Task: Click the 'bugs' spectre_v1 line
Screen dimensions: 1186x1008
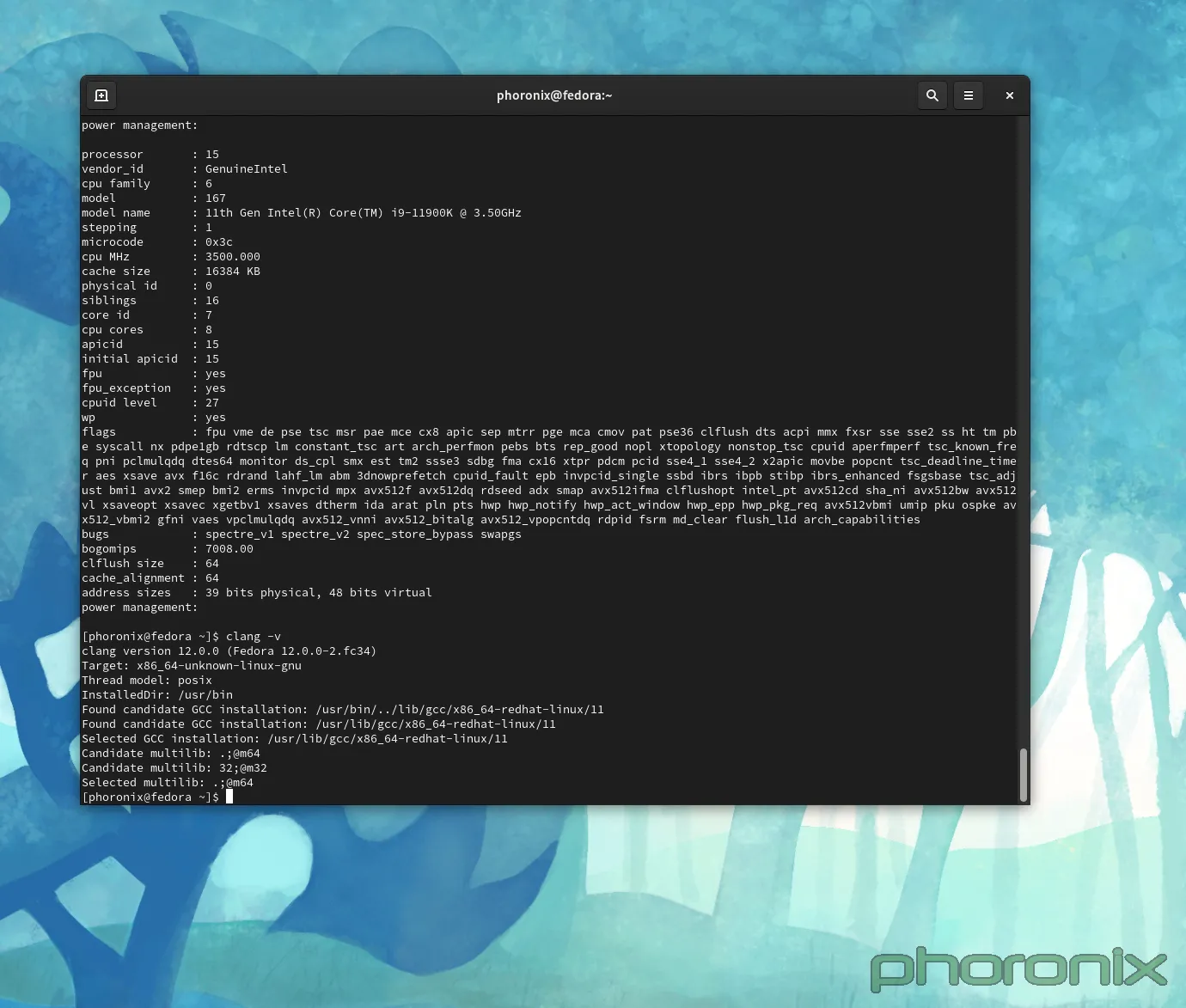Action: (302, 535)
